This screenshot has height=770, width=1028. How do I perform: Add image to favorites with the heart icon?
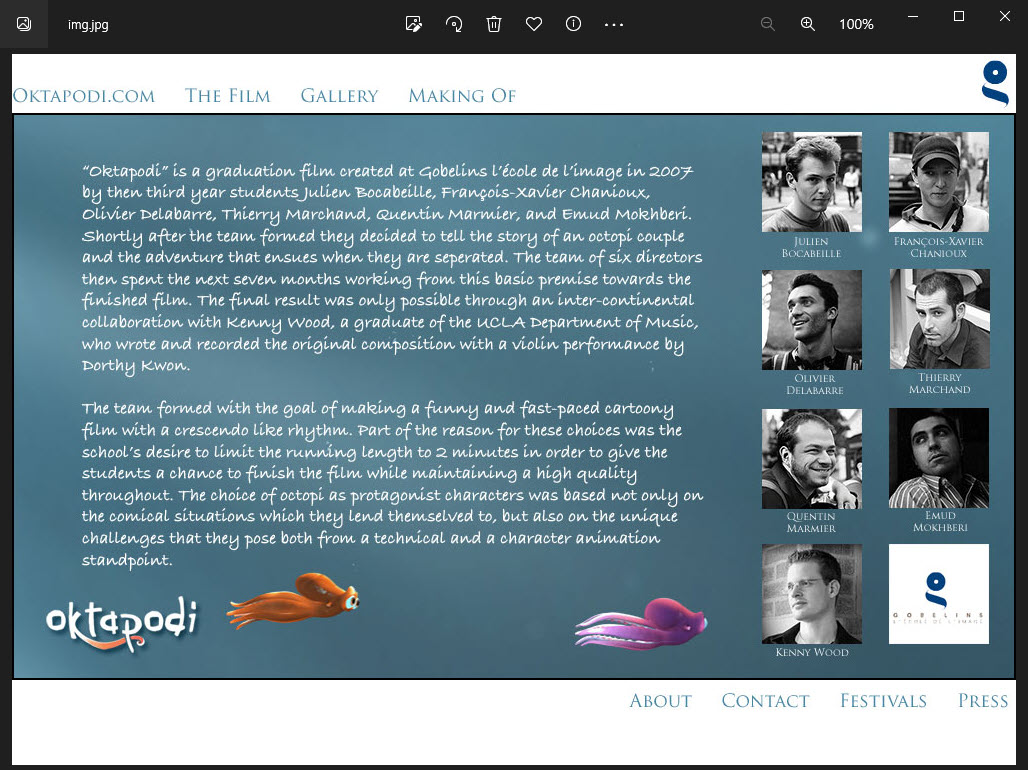coord(534,24)
